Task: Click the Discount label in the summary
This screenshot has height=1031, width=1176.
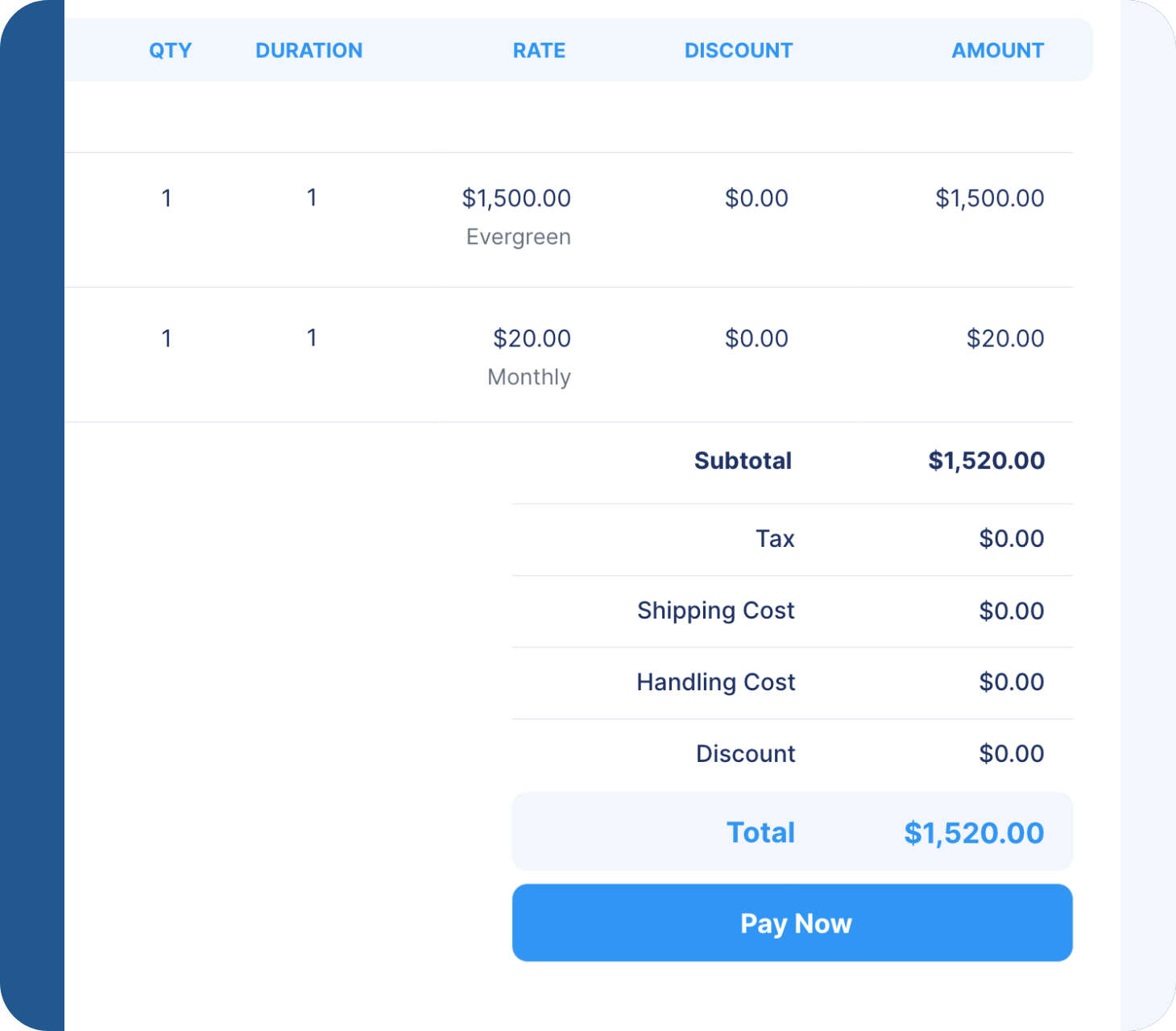Action: 746,754
